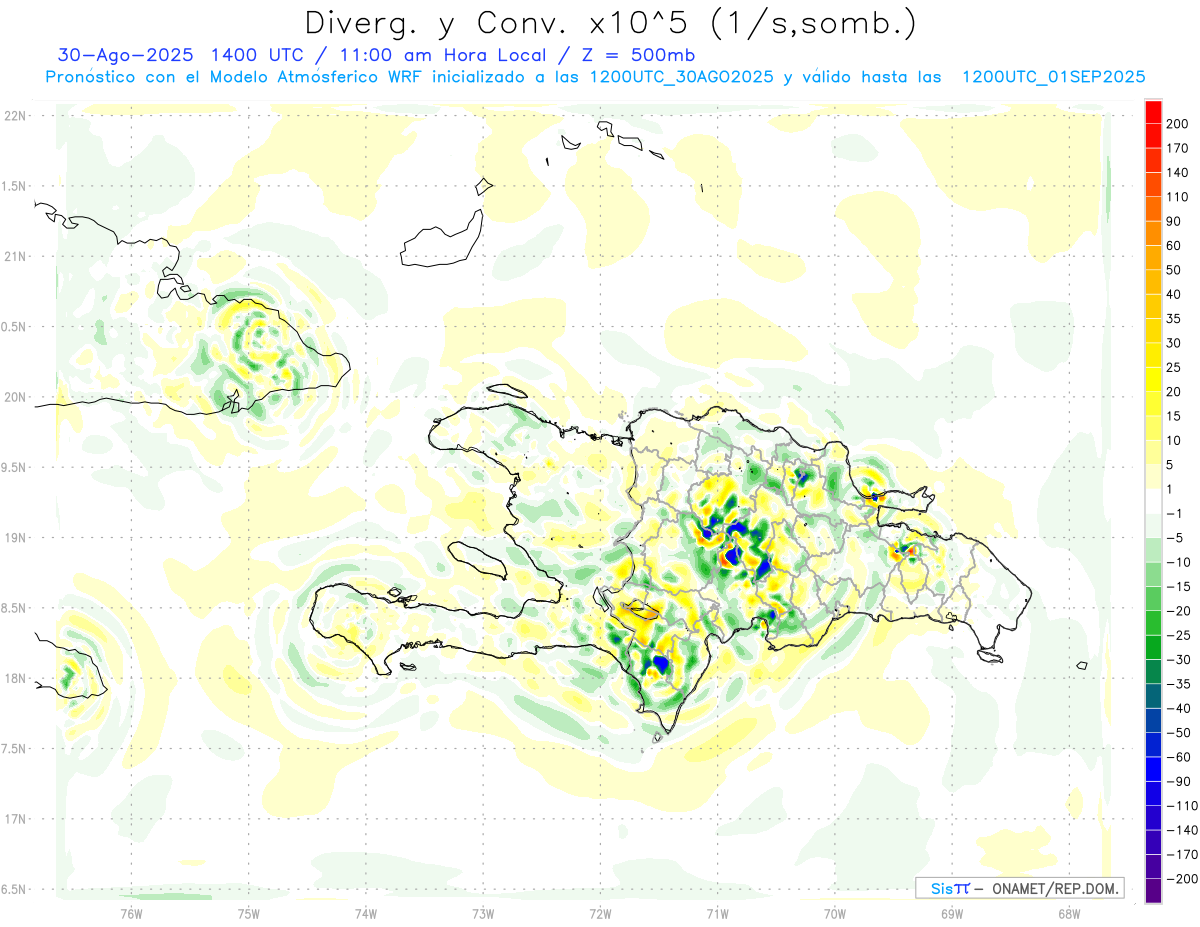Click the "76W" longitude label
Screen dimensions: 1200x927
(131, 913)
